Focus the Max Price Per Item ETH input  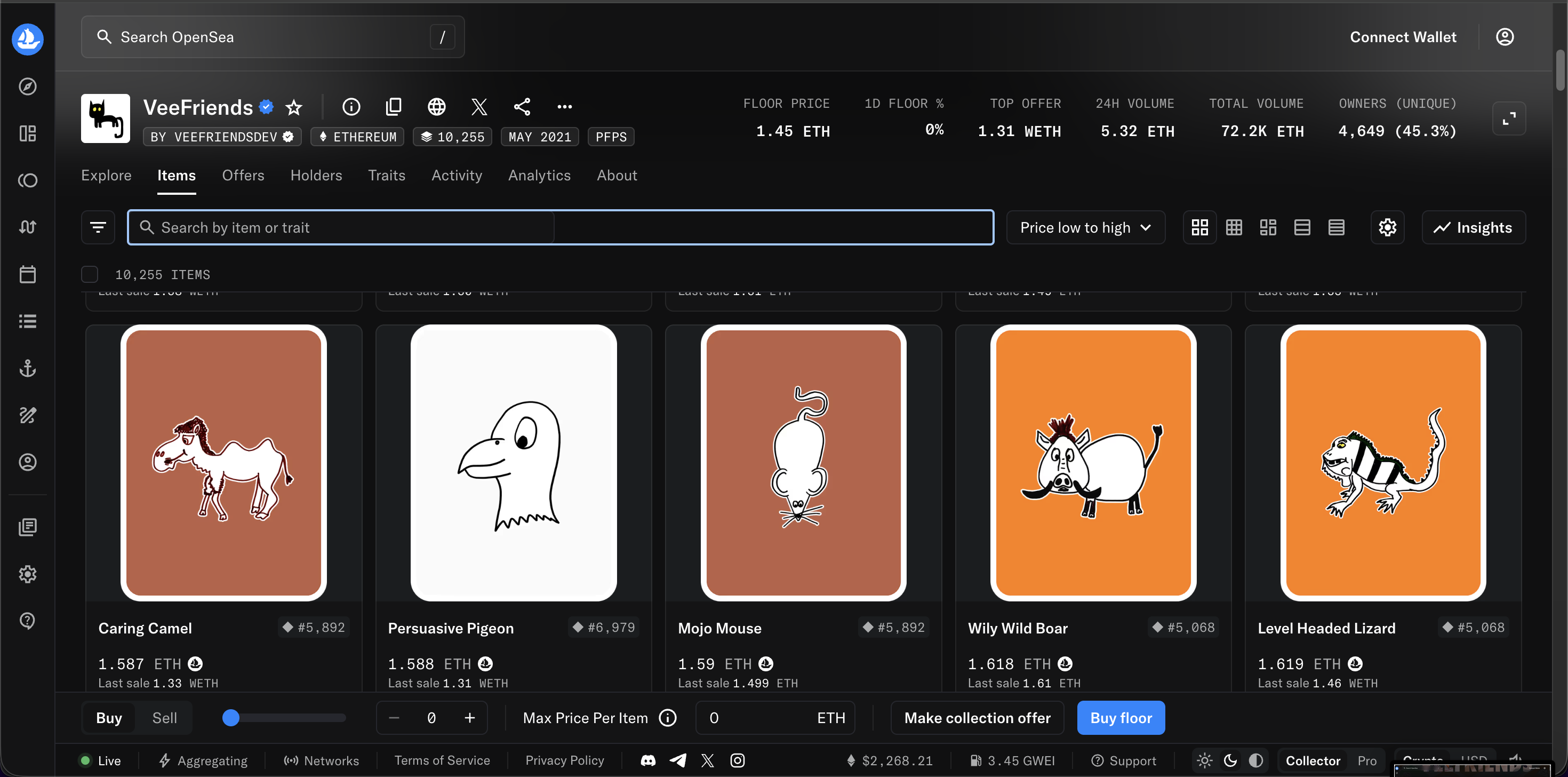click(x=775, y=718)
